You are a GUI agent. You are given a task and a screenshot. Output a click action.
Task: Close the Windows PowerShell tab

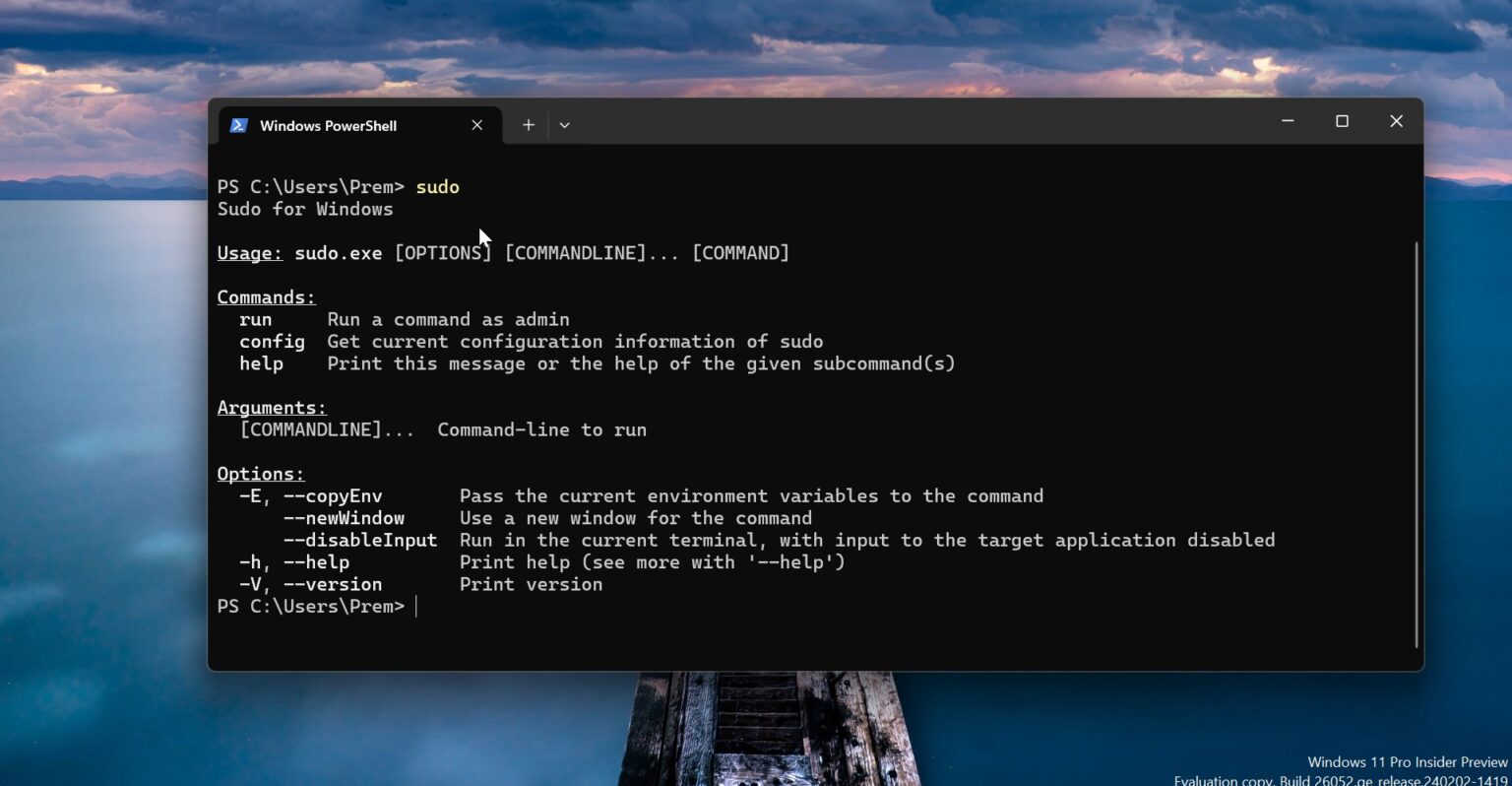point(477,125)
